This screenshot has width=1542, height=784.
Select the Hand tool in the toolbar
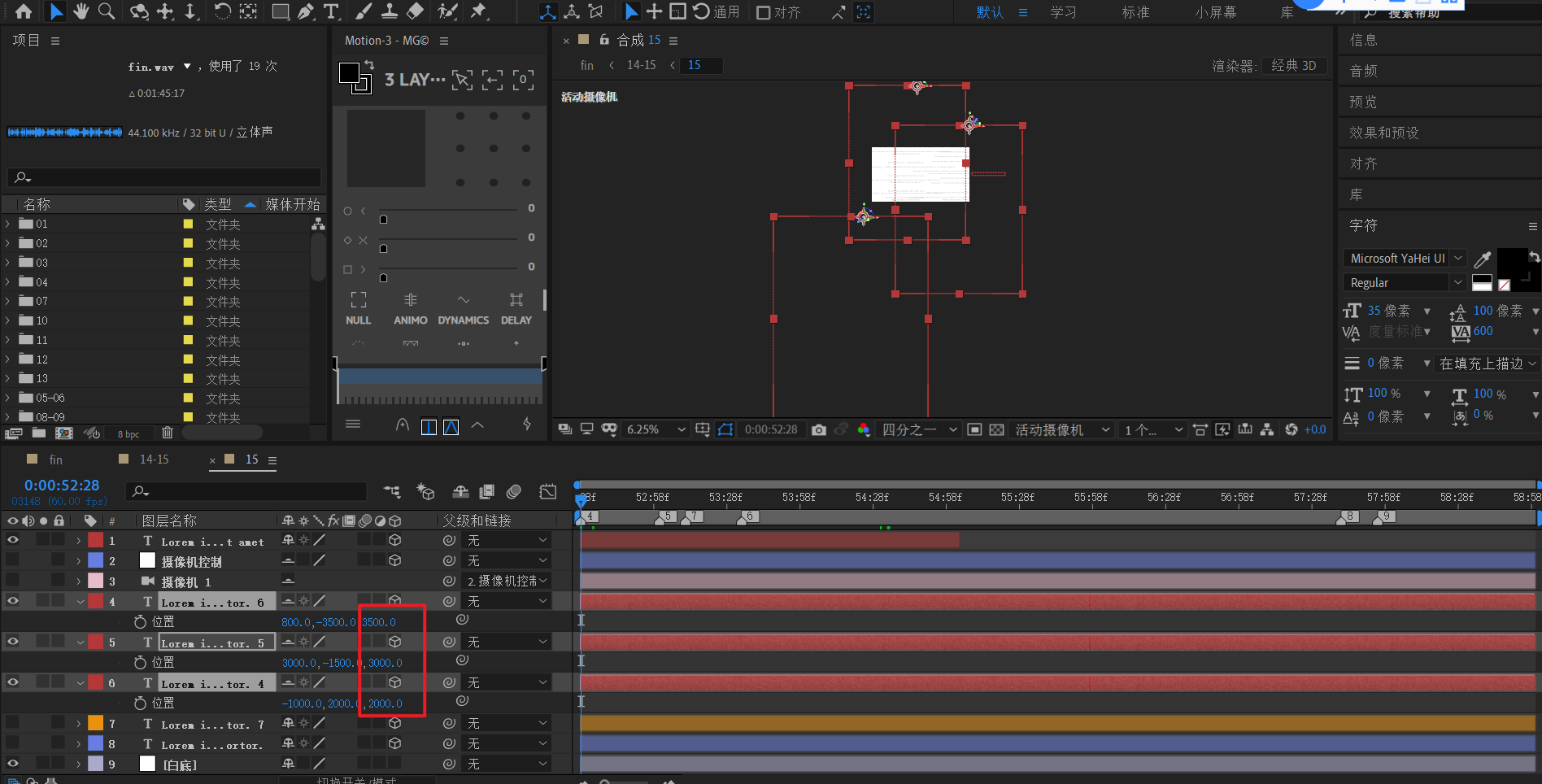point(81,11)
